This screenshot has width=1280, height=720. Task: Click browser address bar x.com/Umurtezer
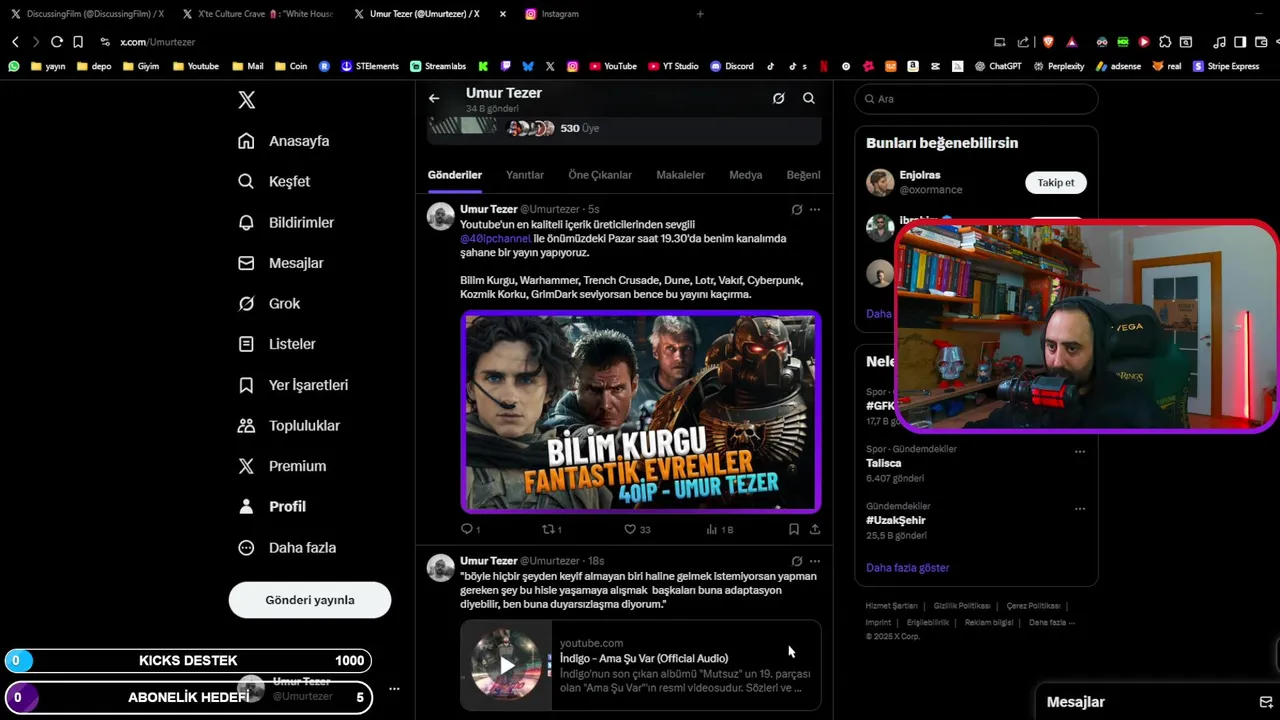pos(157,42)
